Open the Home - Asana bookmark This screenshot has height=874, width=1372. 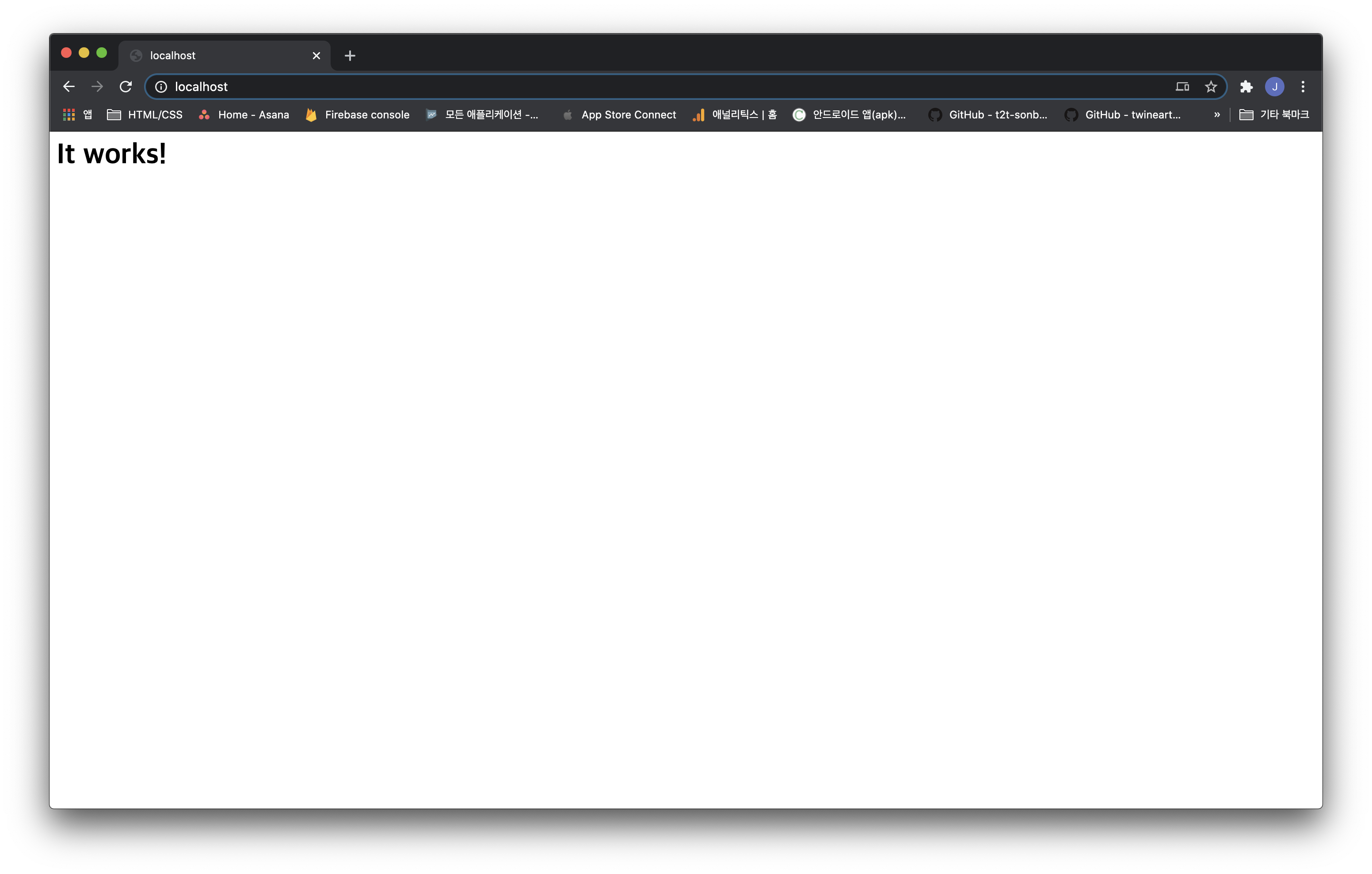coord(243,114)
